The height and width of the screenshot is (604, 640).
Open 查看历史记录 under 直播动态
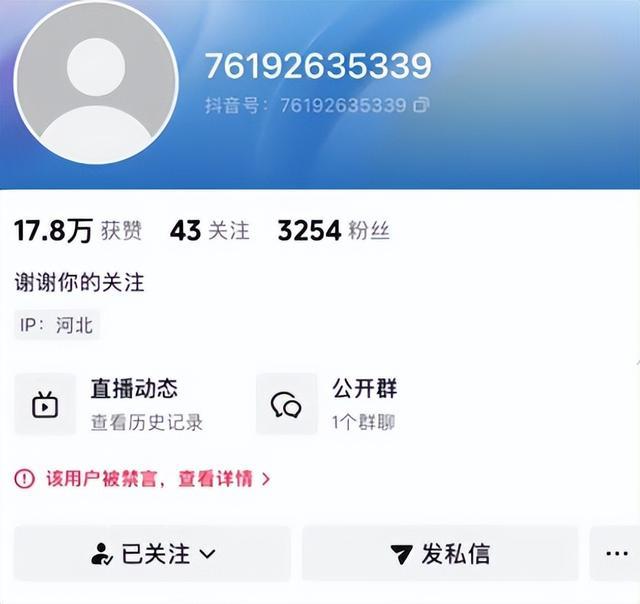click(x=147, y=422)
